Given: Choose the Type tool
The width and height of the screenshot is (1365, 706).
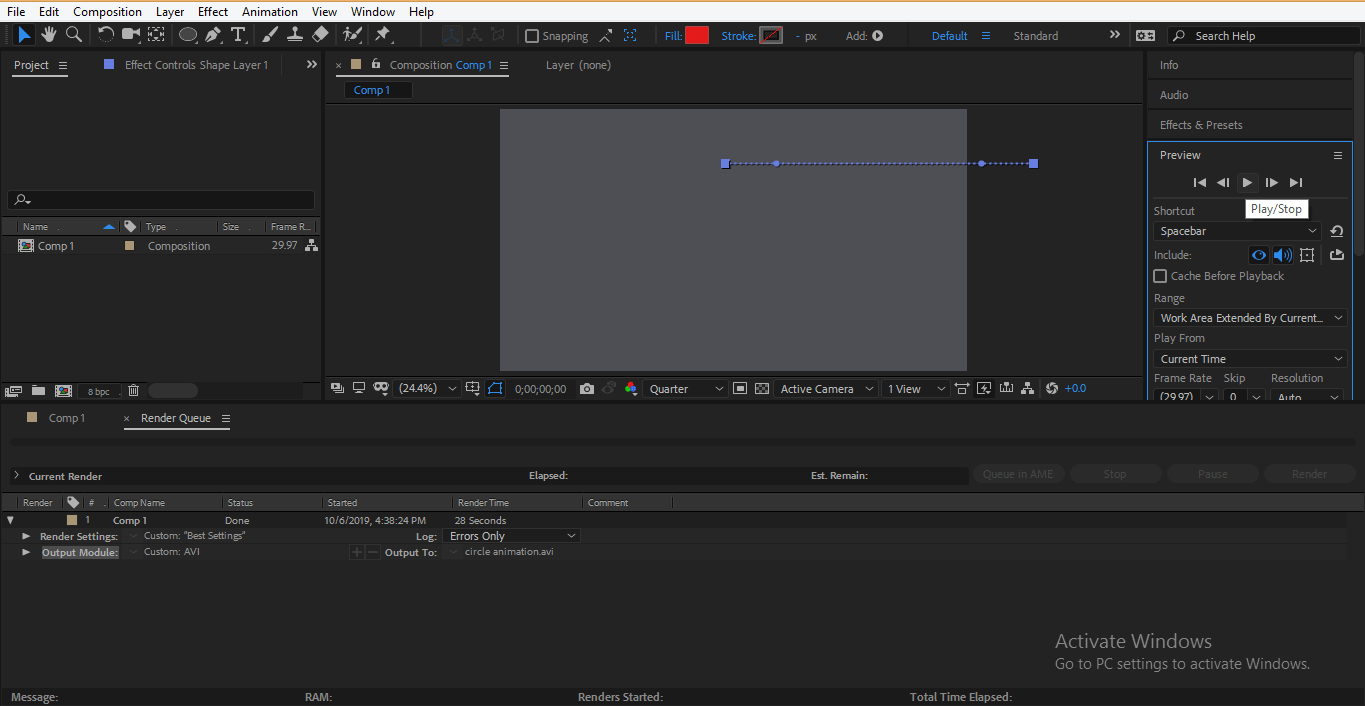Looking at the screenshot, I should 238,35.
